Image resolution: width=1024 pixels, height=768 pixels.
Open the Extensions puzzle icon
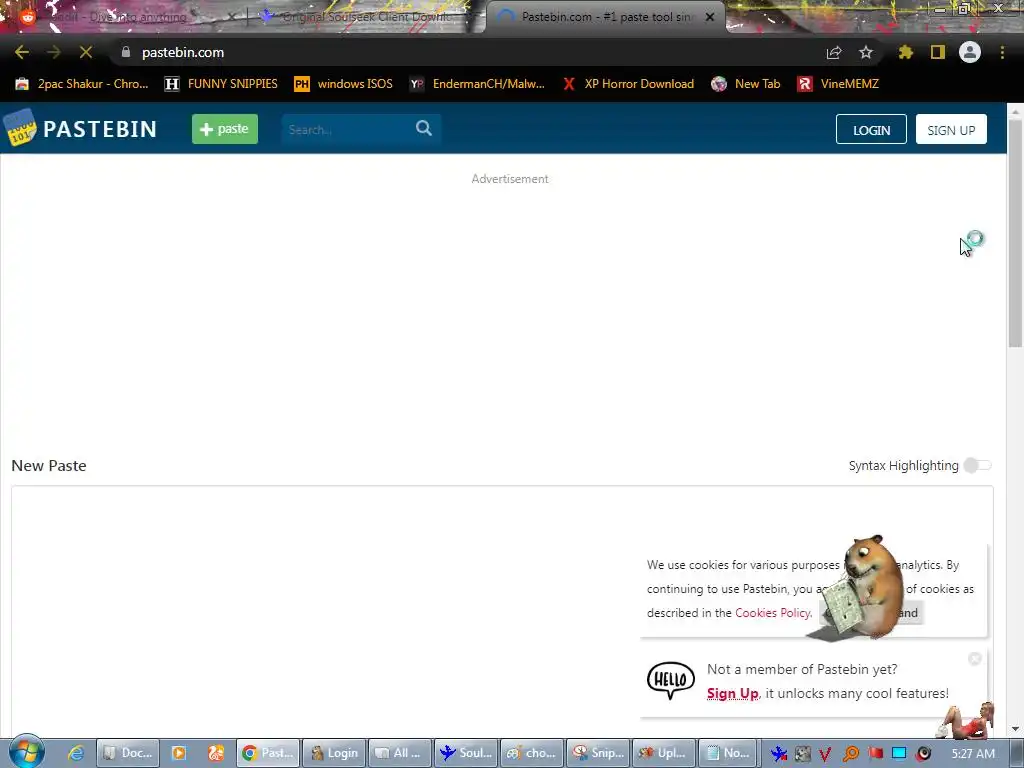coord(906,52)
